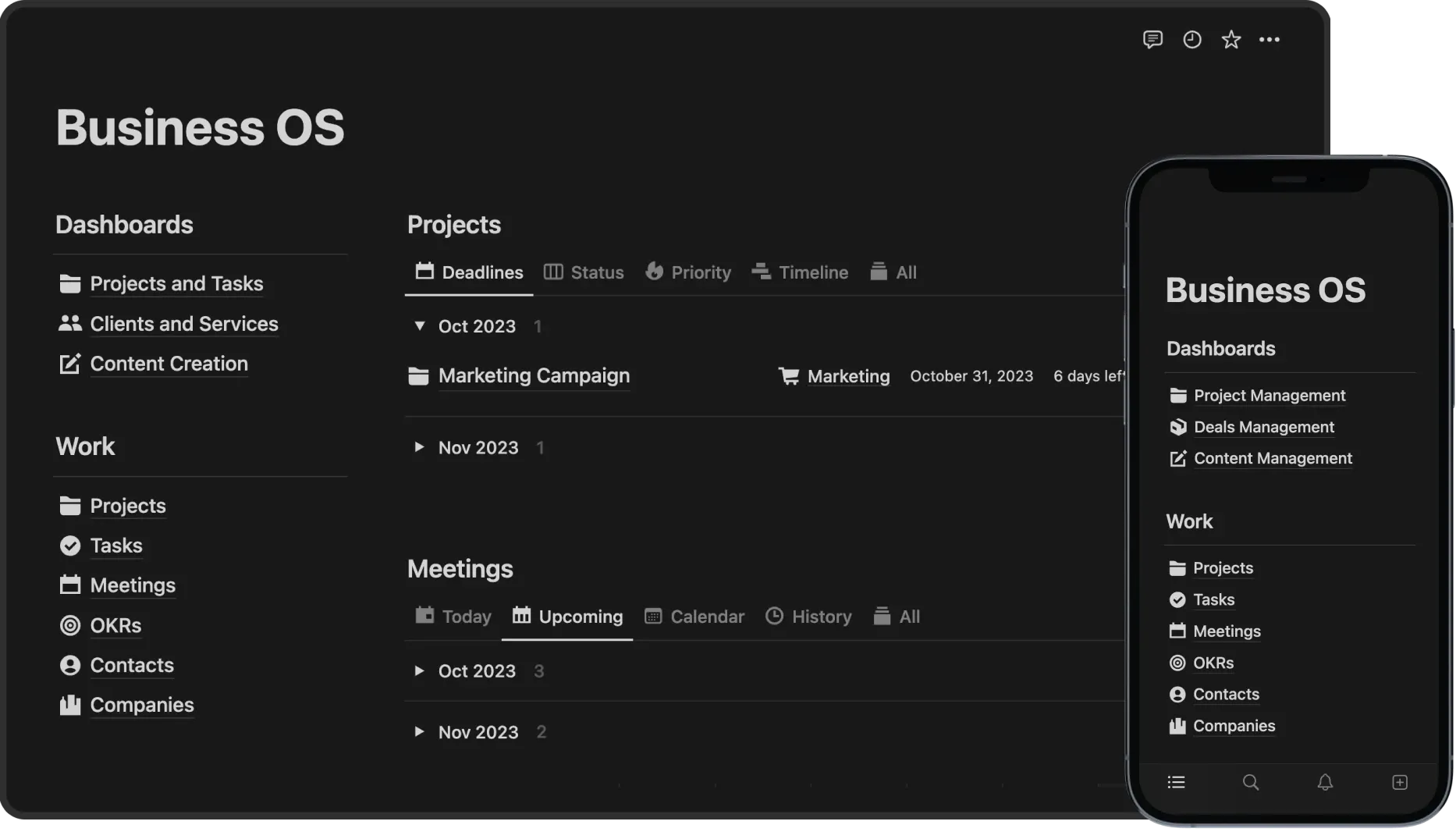The width and height of the screenshot is (1456, 839).
Task: Click the page history clock icon
Action: [1191, 40]
